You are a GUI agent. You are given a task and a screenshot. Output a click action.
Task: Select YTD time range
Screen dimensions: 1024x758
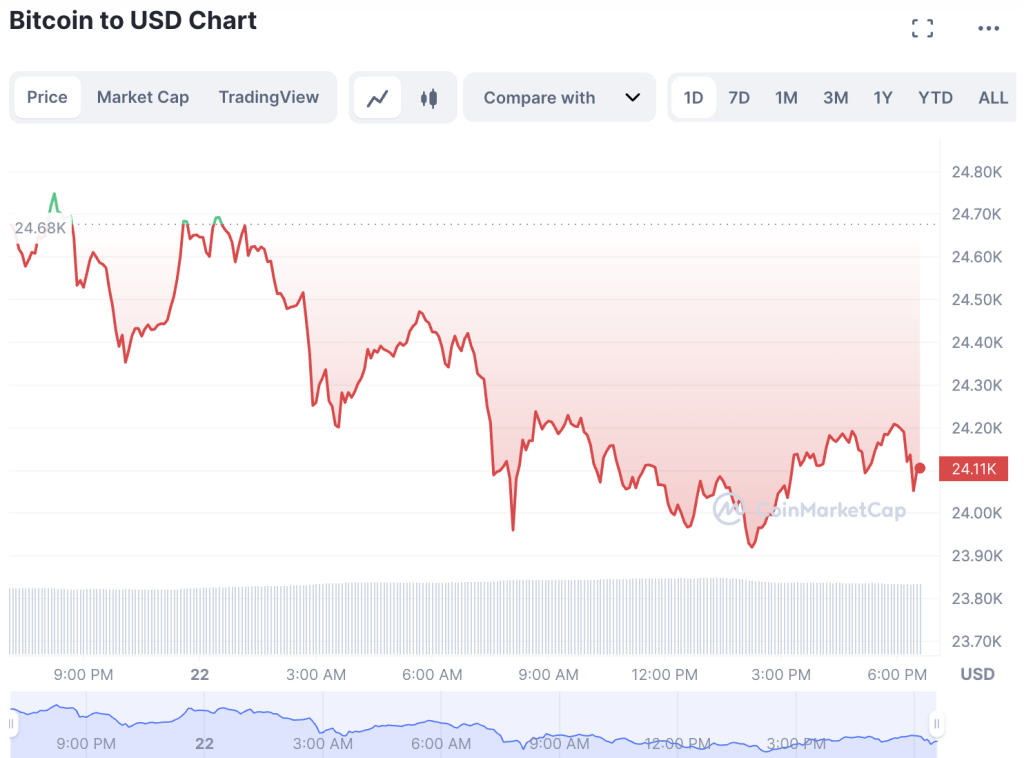tap(935, 98)
